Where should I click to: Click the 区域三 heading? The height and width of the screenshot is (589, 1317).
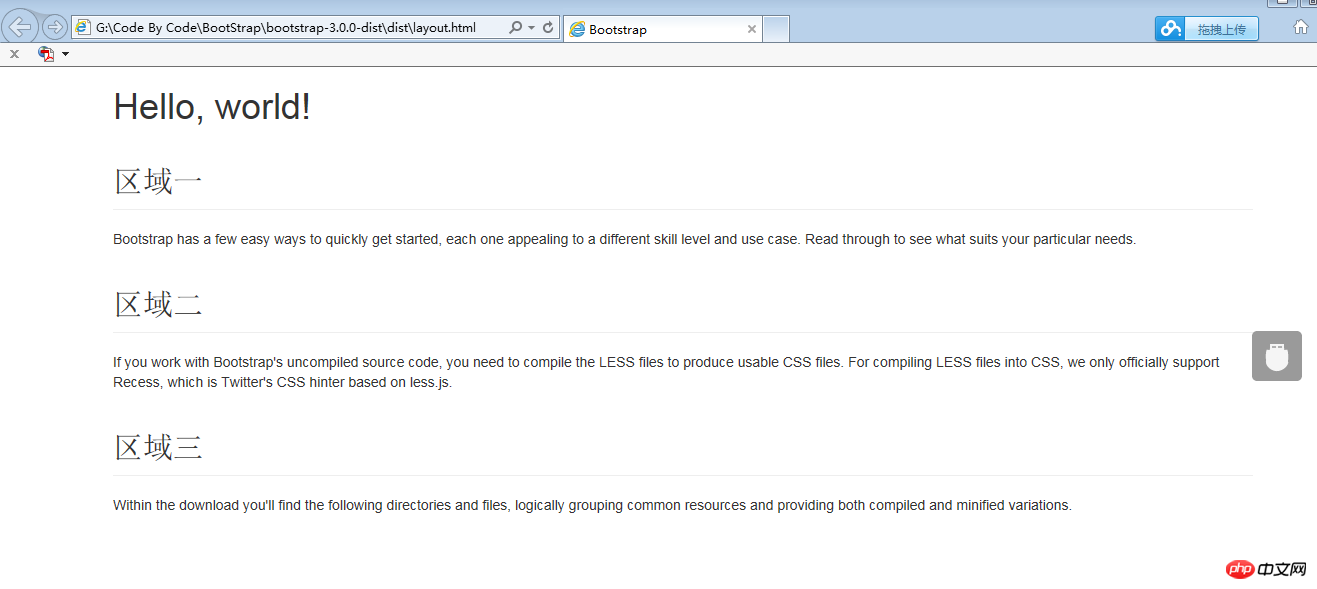pos(158,447)
